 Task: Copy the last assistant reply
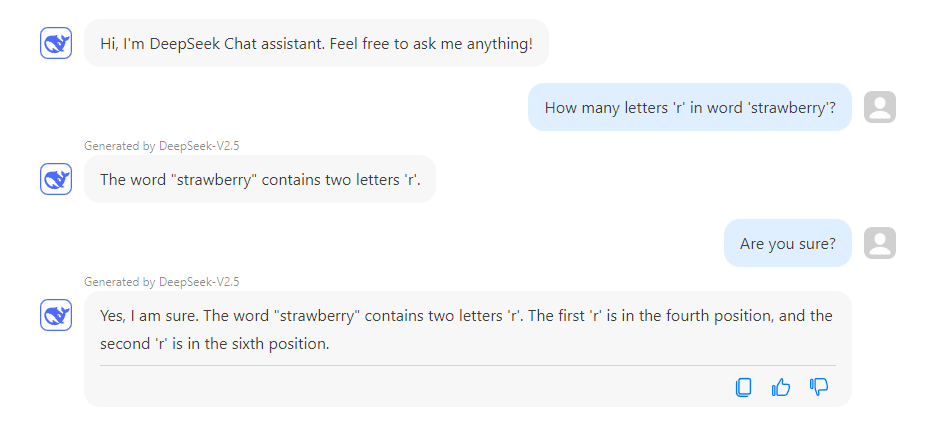pos(743,387)
